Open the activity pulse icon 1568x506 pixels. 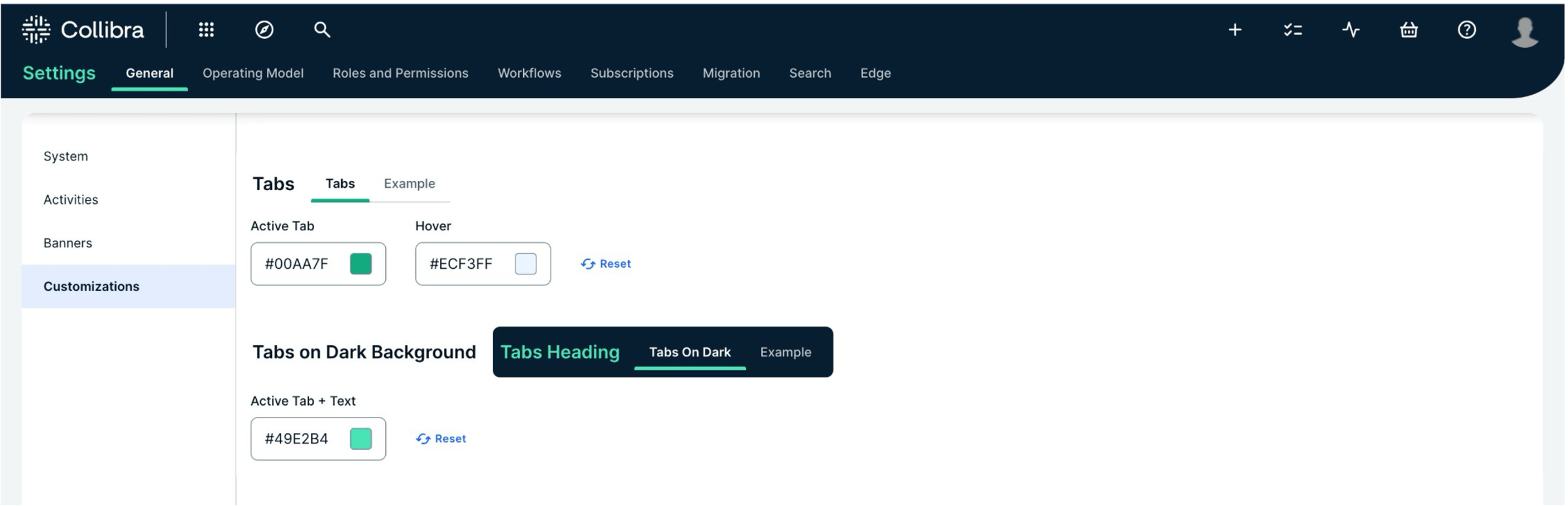(1351, 30)
